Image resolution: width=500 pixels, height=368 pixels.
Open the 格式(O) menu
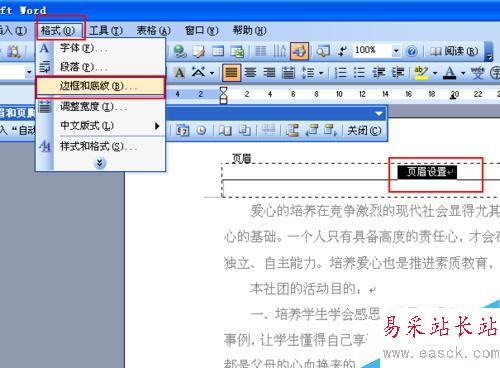(x=58, y=31)
